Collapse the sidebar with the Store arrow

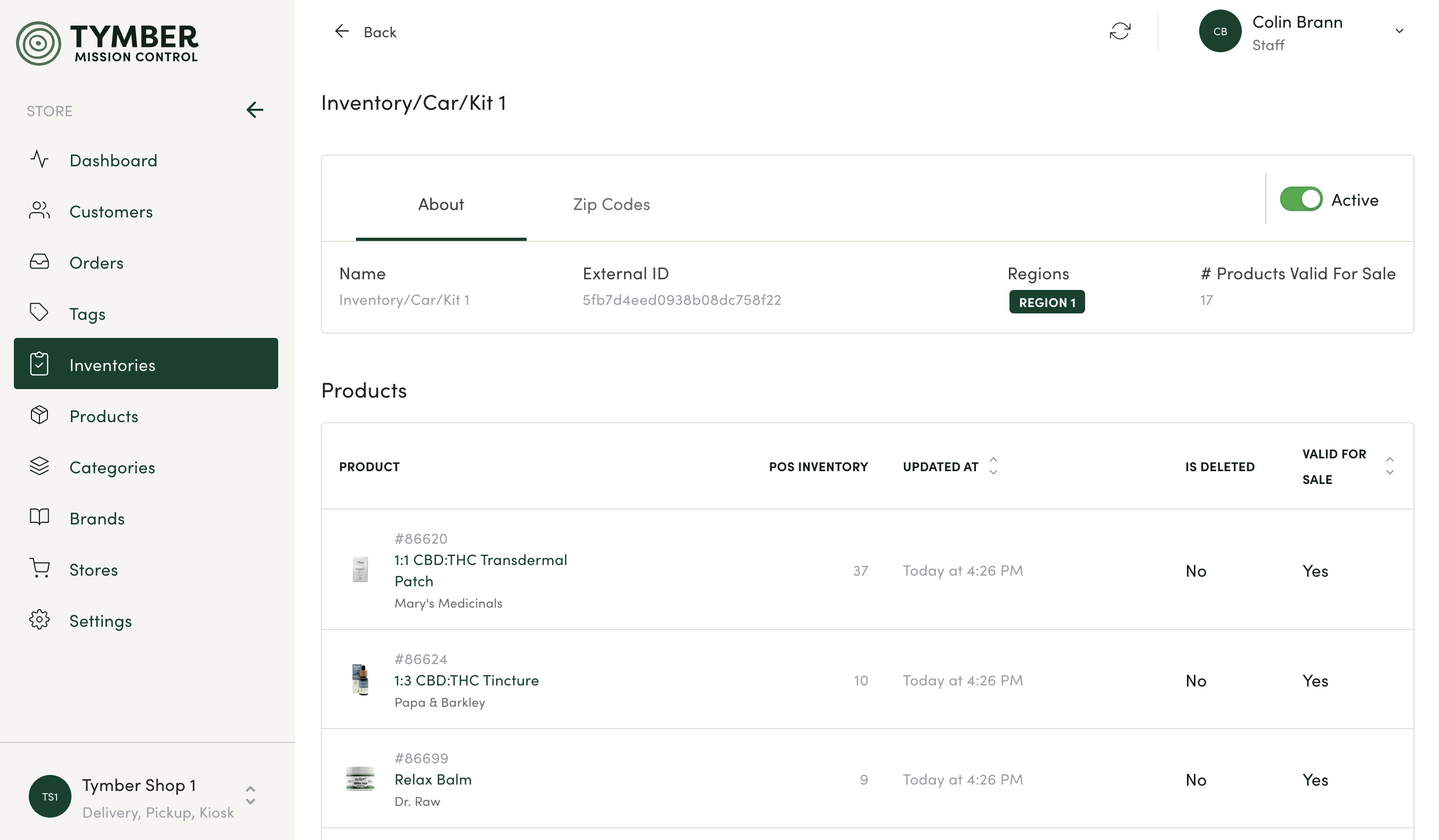pyautogui.click(x=255, y=110)
